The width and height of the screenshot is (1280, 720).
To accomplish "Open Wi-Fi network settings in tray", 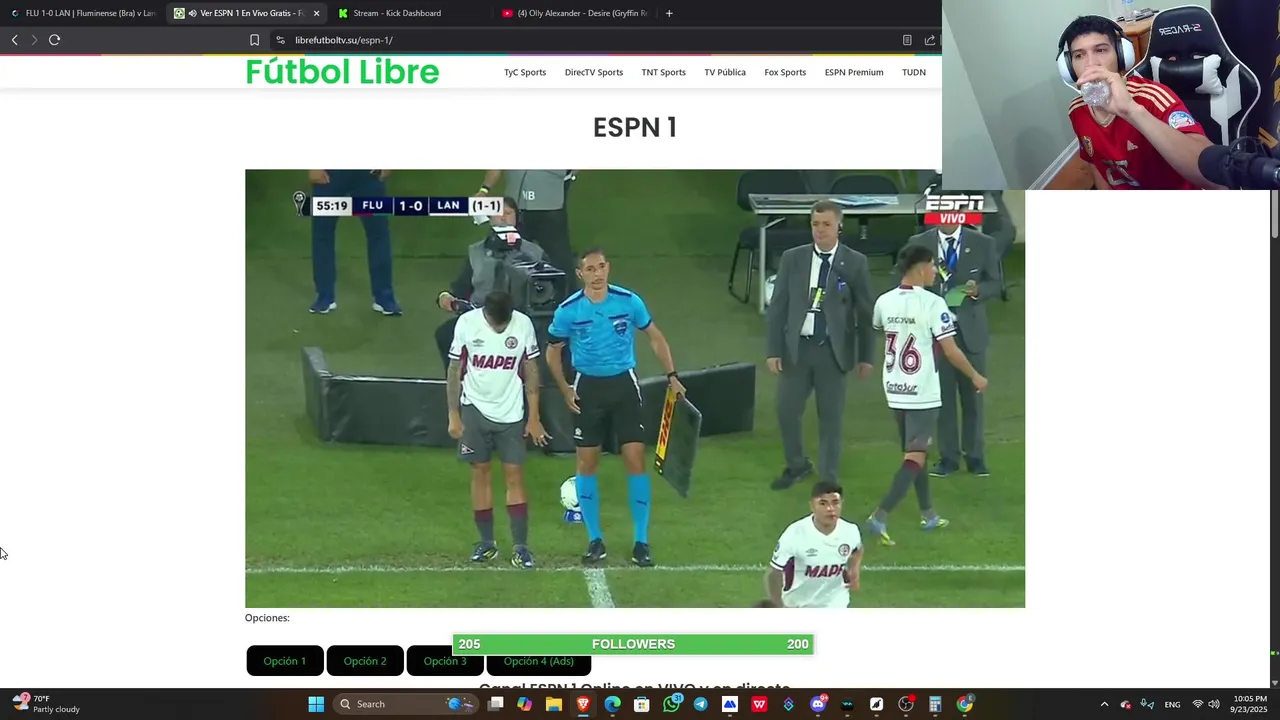I will coord(1197,704).
